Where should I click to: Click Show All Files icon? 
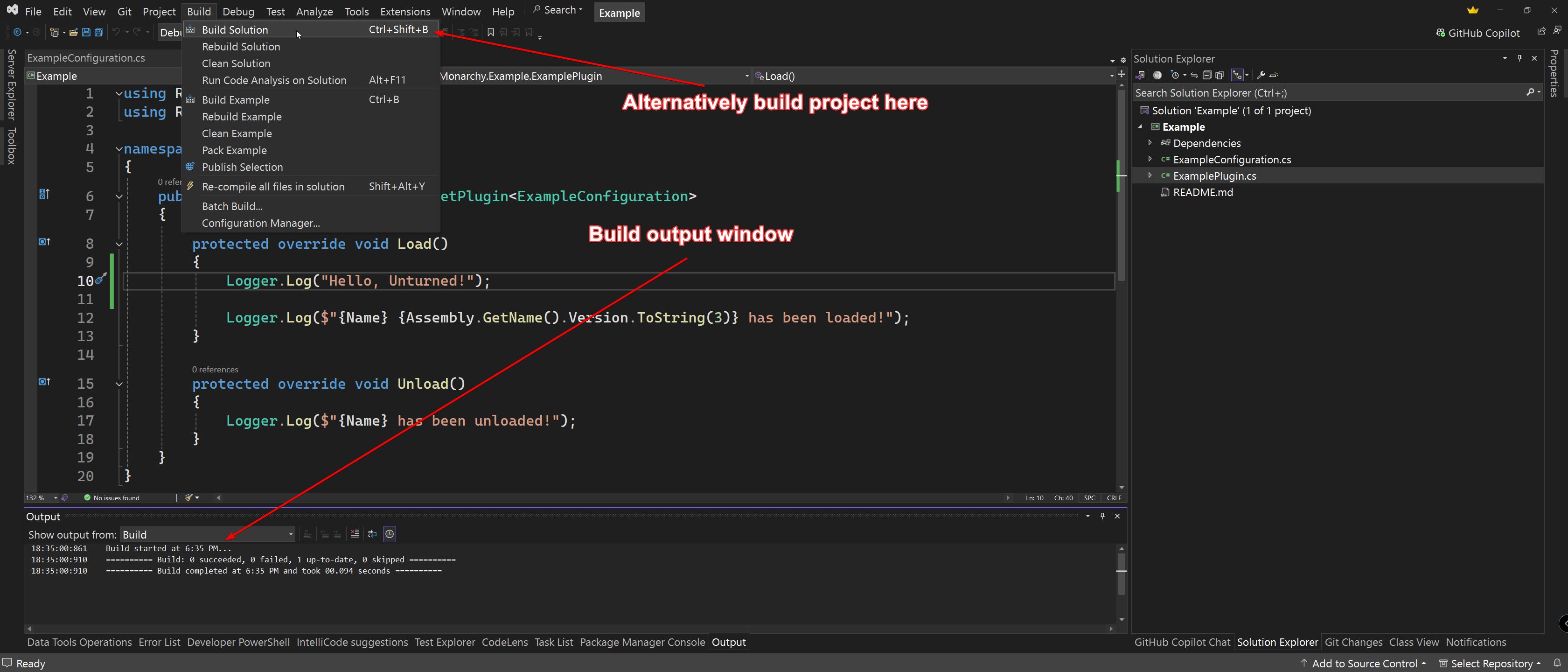1219,75
